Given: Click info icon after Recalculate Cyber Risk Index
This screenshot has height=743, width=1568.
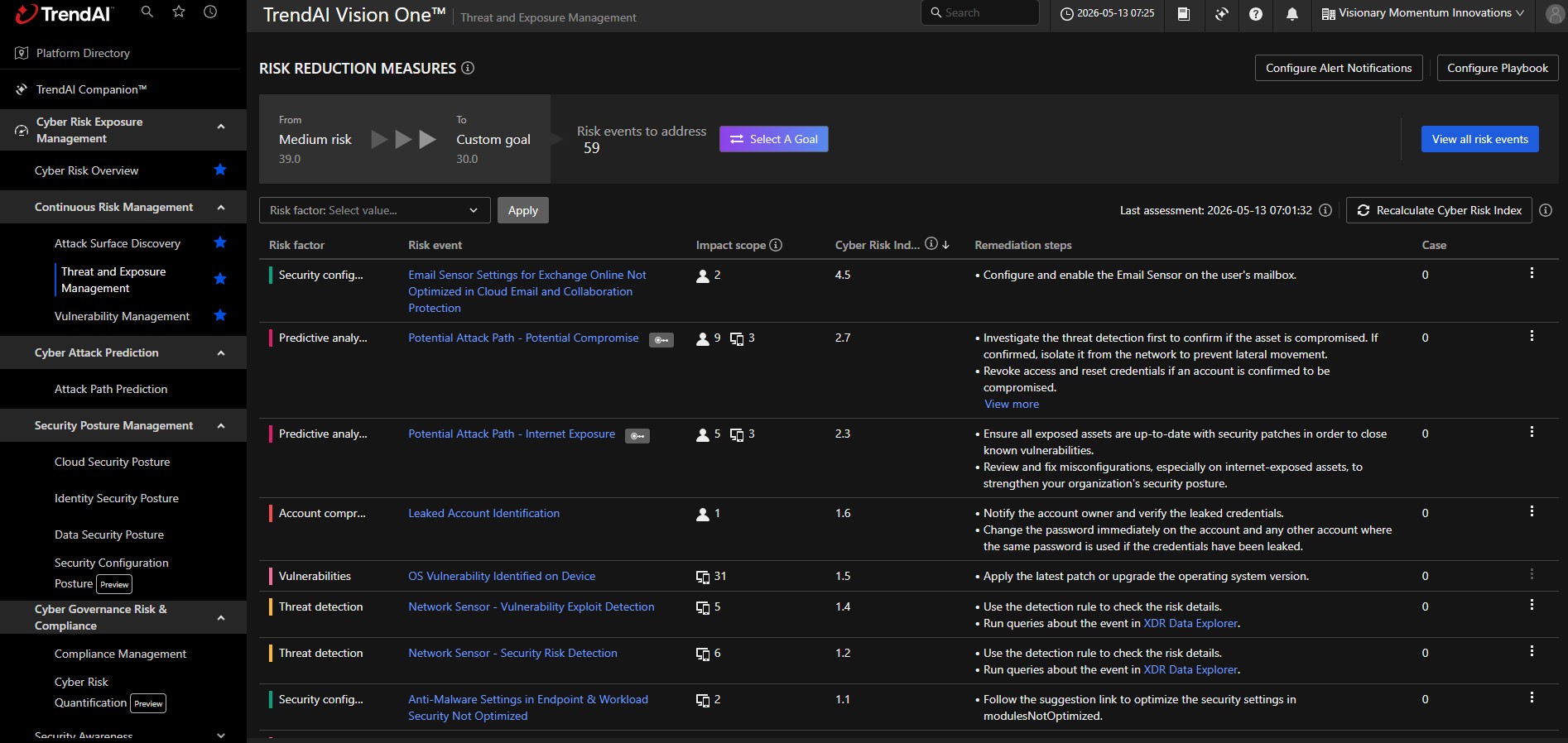Looking at the screenshot, I should (x=1546, y=210).
